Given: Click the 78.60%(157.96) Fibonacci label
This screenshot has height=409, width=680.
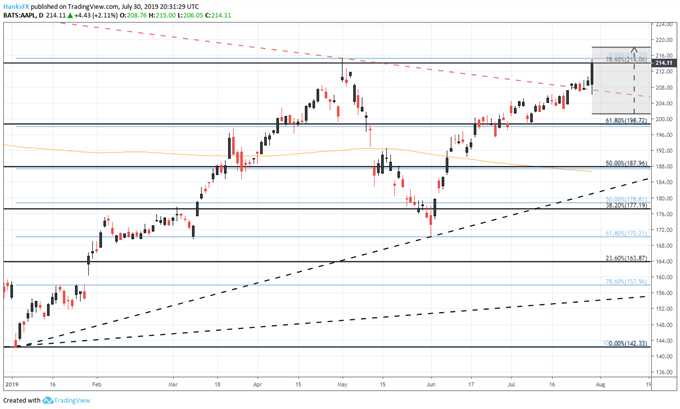Looking at the screenshot, I should pyautogui.click(x=626, y=281).
